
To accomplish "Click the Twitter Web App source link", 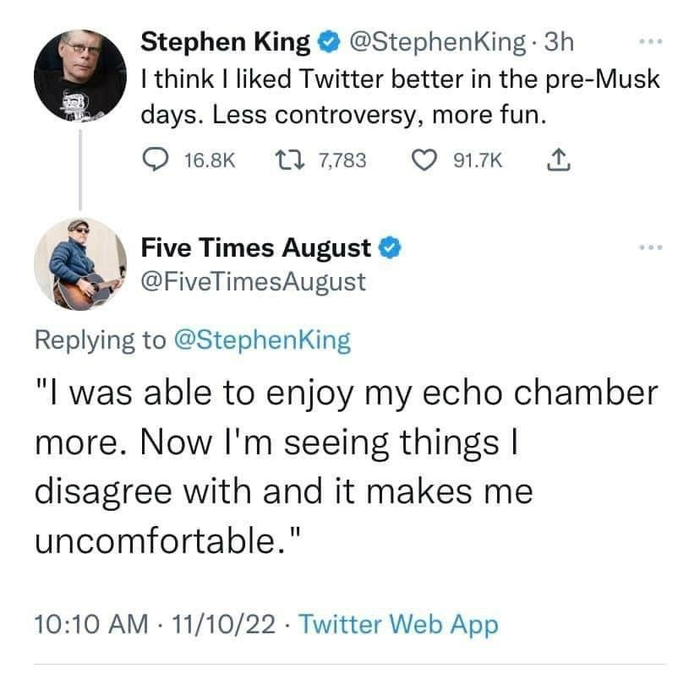I will point(398,625).
